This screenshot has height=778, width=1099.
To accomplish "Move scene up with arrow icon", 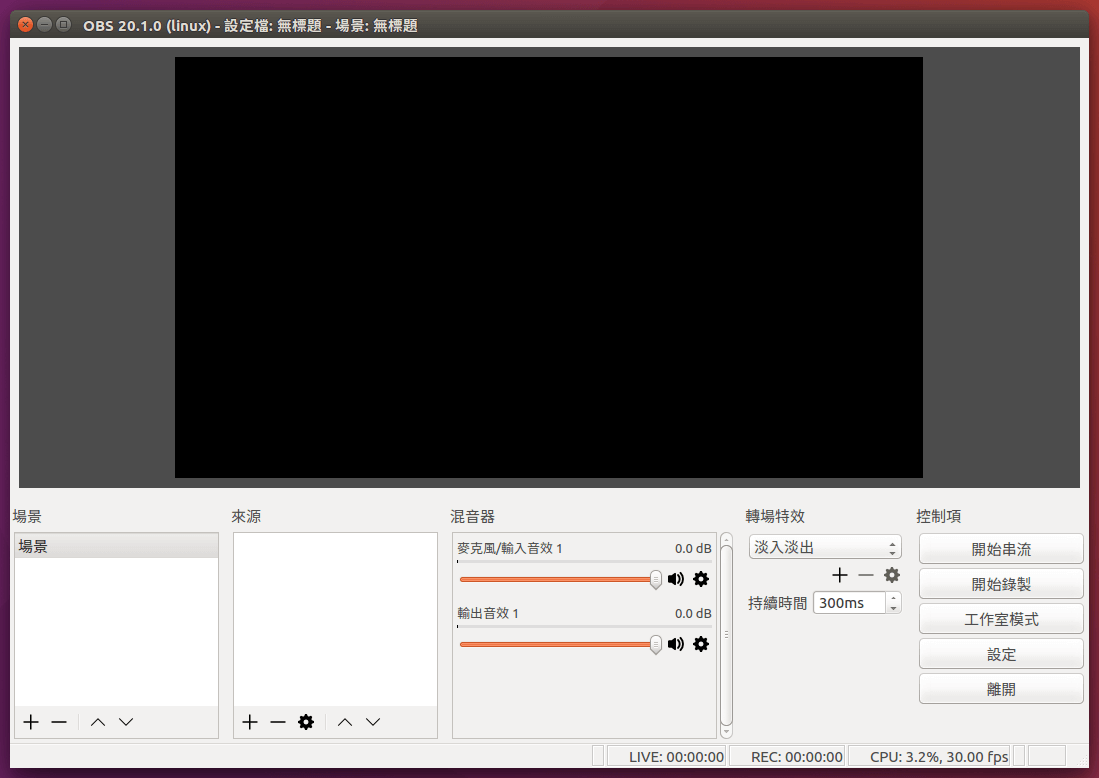I will coord(98,722).
